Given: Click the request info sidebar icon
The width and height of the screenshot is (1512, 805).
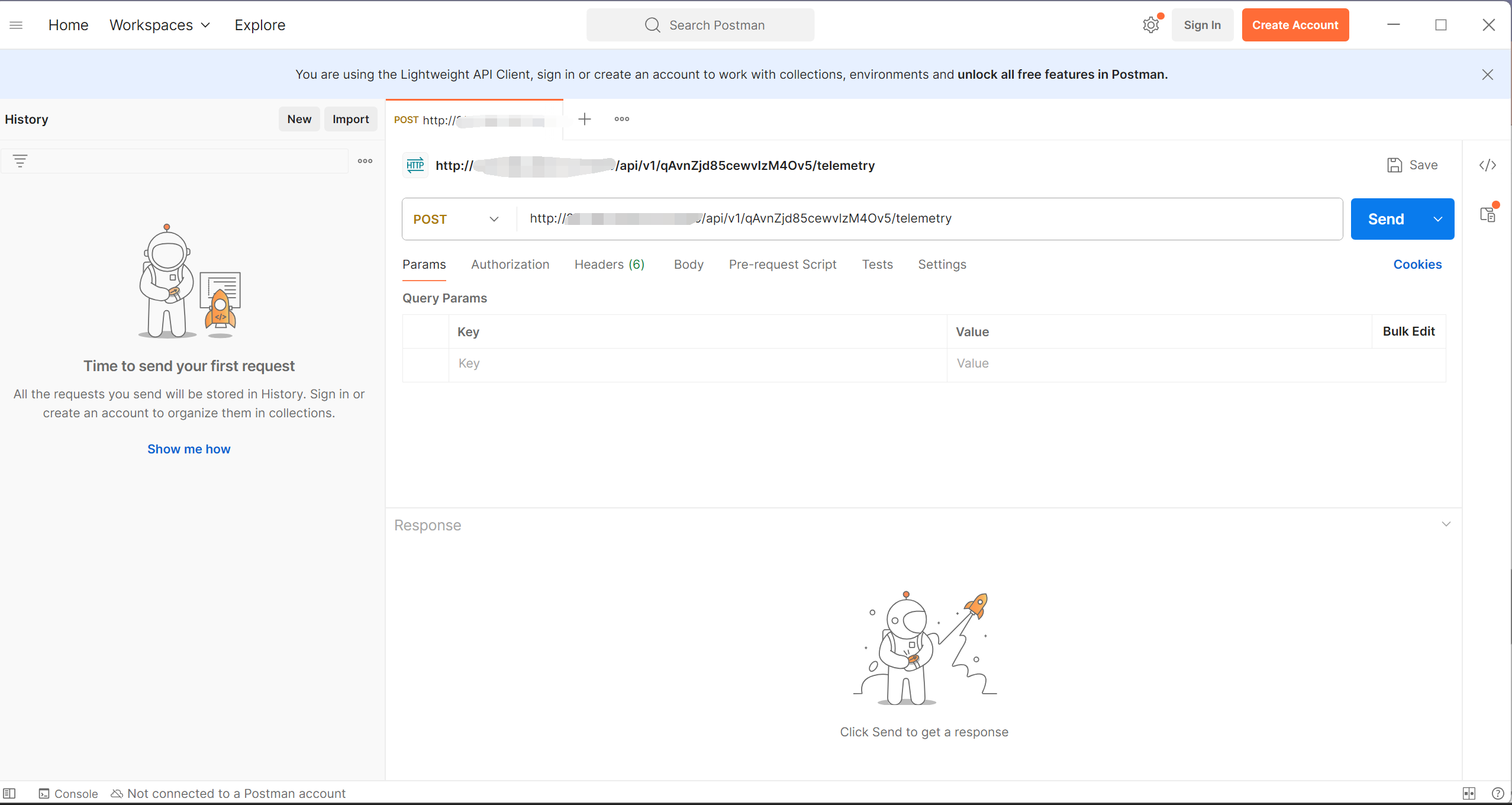Looking at the screenshot, I should (x=1487, y=214).
